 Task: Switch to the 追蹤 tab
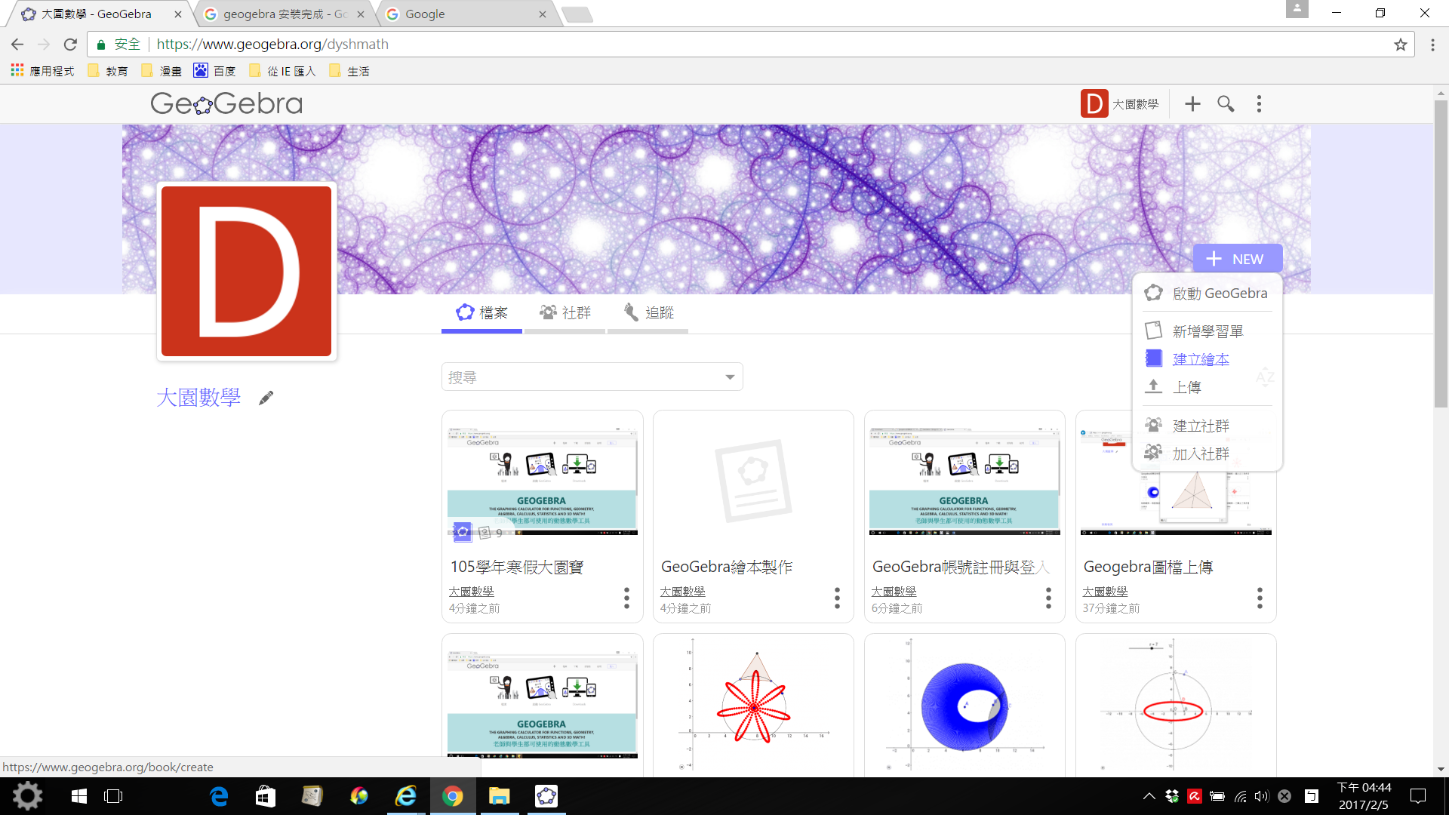click(648, 313)
